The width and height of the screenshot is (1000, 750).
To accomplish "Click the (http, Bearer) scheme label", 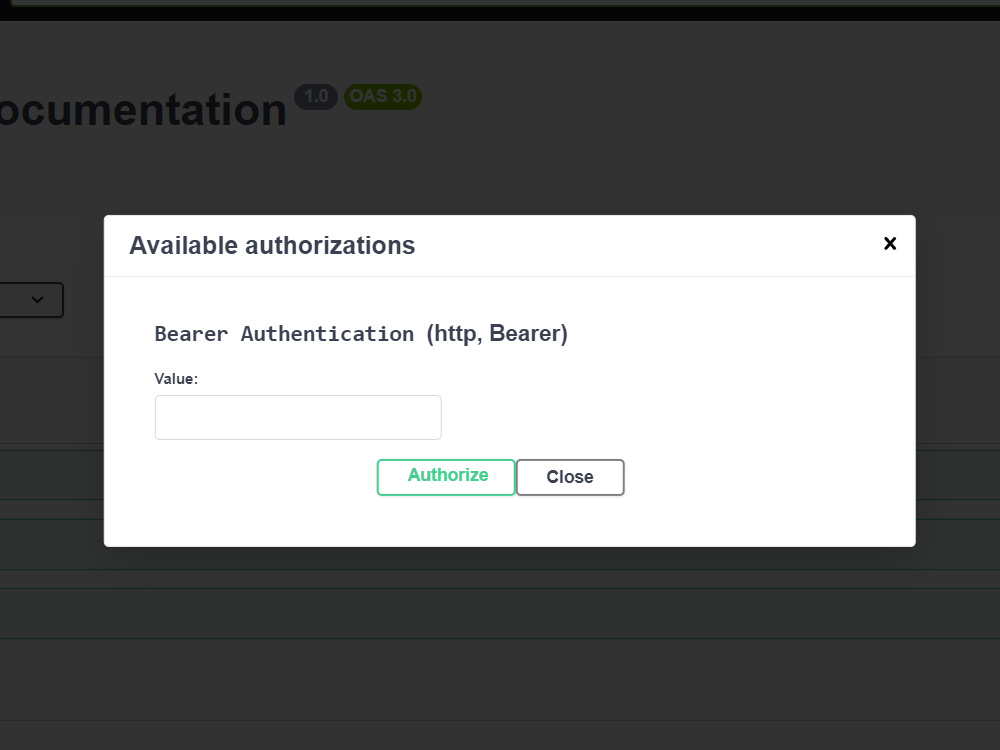I will pos(498,333).
